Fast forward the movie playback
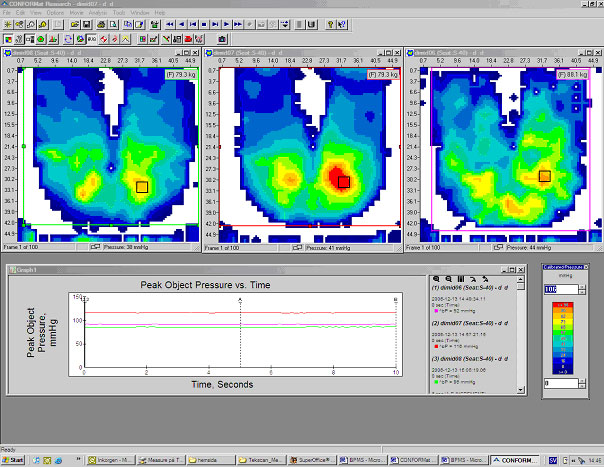This screenshot has height=468, width=604. coord(236,23)
